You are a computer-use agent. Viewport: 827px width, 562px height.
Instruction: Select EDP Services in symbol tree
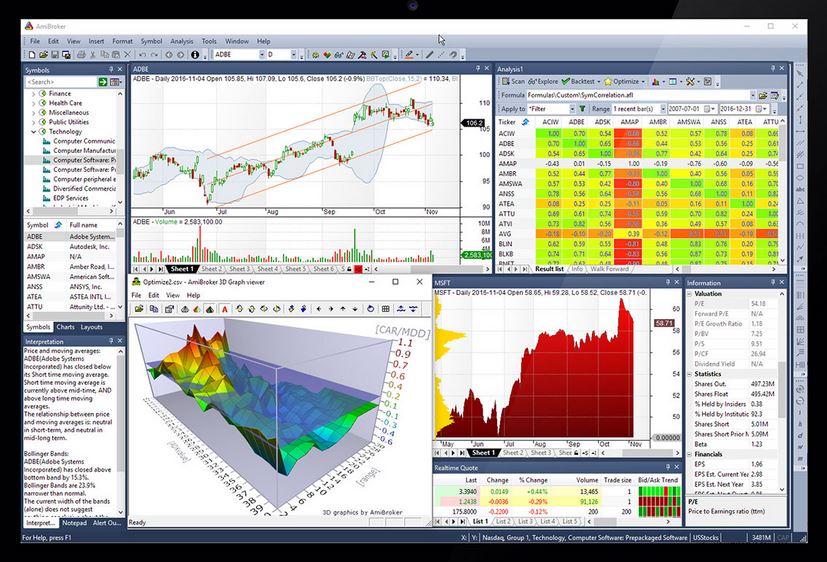click(71, 198)
